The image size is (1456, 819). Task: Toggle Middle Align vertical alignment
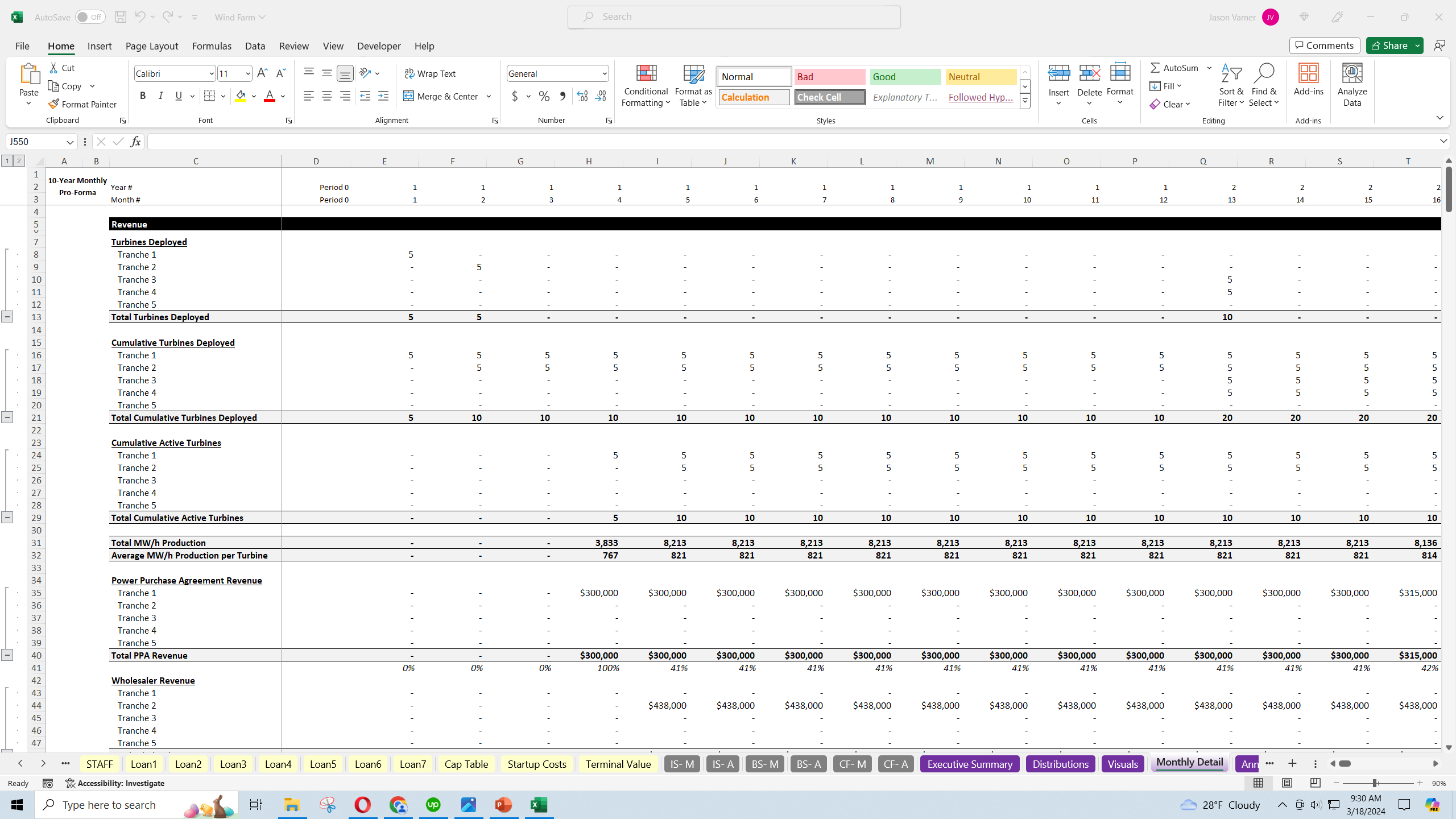pyautogui.click(x=327, y=73)
